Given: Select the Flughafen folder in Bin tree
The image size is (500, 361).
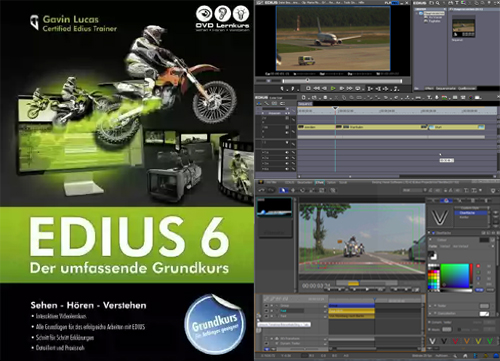Looking at the screenshot, I should click(434, 21).
